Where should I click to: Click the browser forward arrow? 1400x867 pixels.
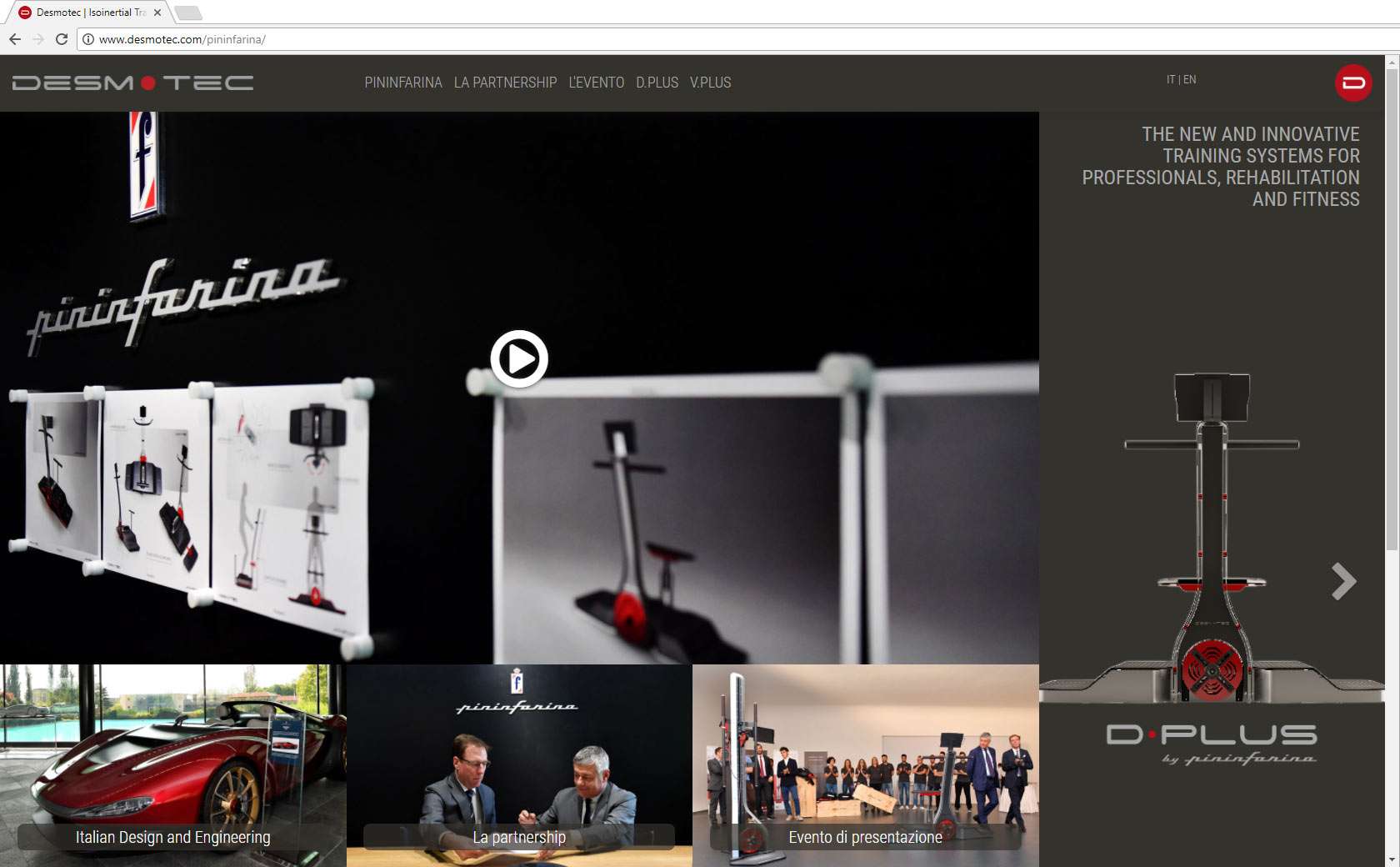tap(38, 39)
